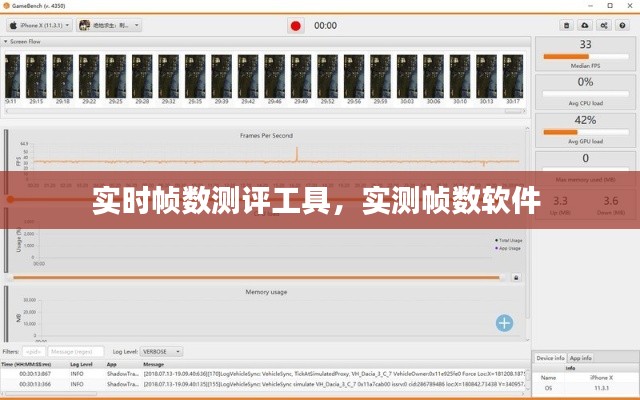Click the help question mark icon
640x400 pixels.
(x=620, y=25)
